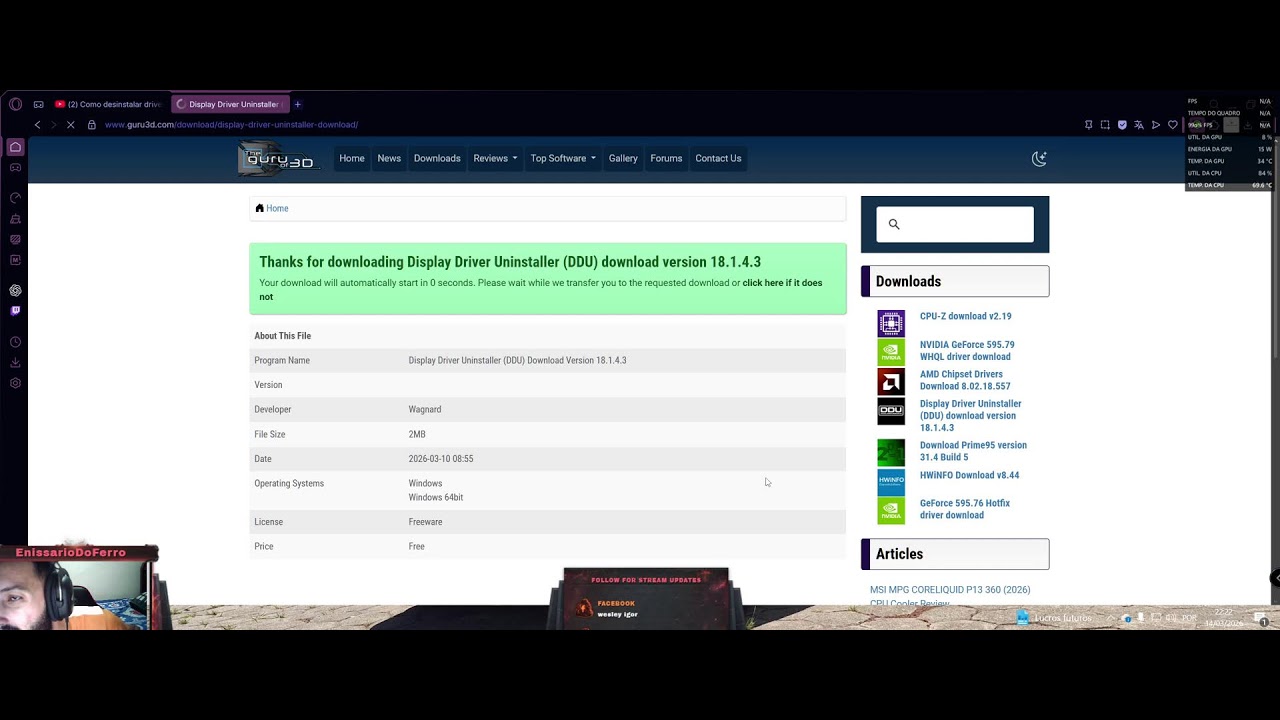1280x720 pixels.
Task: Open the GX Corner gamepad sidebar icon
Action: coord(15,167)
